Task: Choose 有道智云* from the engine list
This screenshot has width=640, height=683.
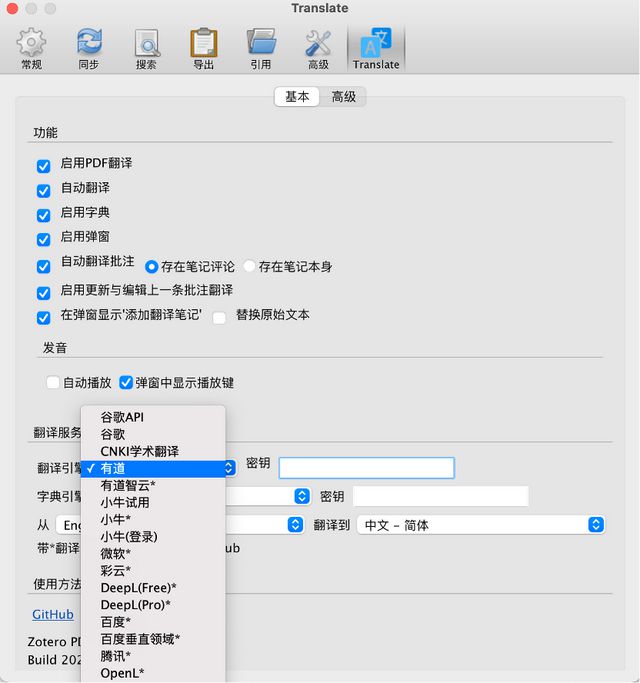Action: coord(153,485)
